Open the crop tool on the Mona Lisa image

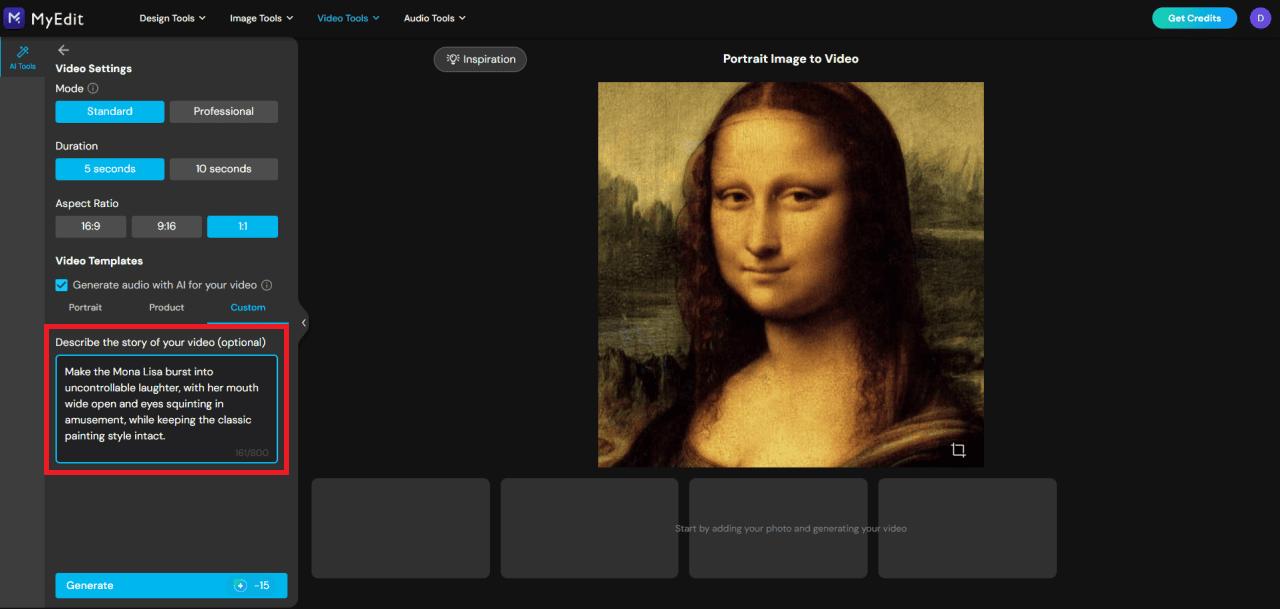pos(959,451)
